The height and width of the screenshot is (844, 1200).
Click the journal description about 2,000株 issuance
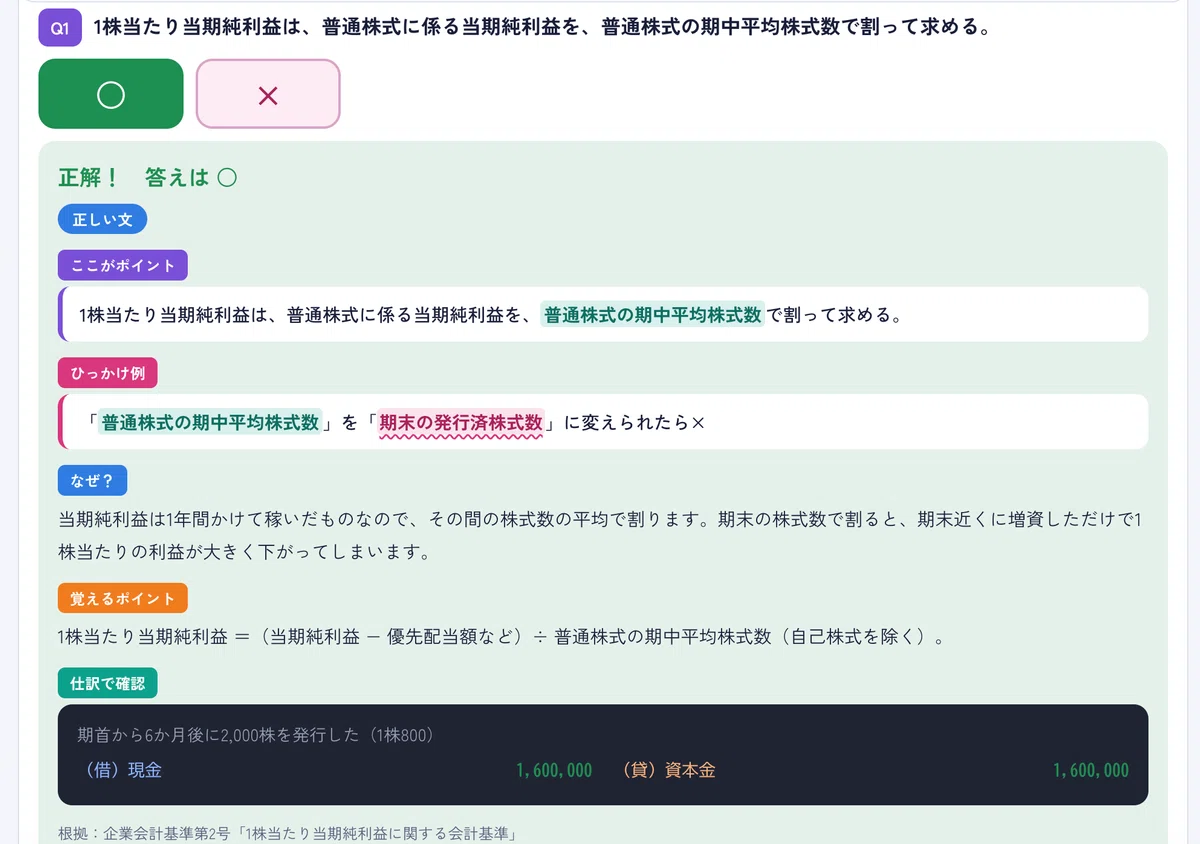pyautogui.click(x=256, y=735)
